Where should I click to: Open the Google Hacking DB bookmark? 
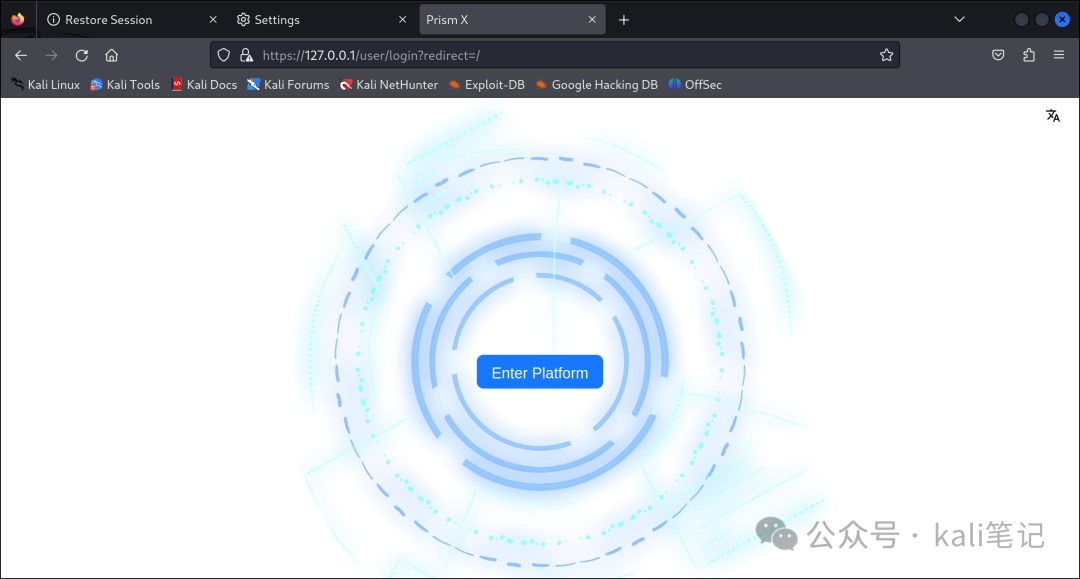pos(596,85)
